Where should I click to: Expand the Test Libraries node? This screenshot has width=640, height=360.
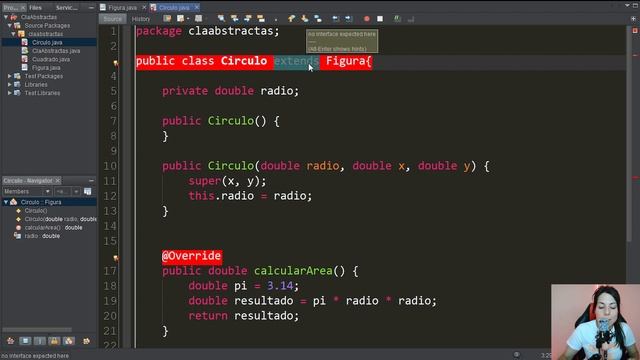(x=9, y=93)
